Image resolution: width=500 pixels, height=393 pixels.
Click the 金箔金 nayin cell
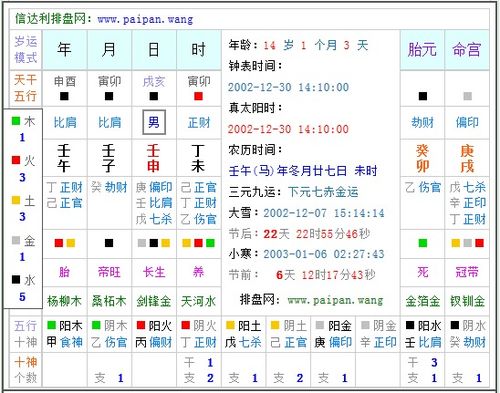pyautogui.click(x=422, y=301)
